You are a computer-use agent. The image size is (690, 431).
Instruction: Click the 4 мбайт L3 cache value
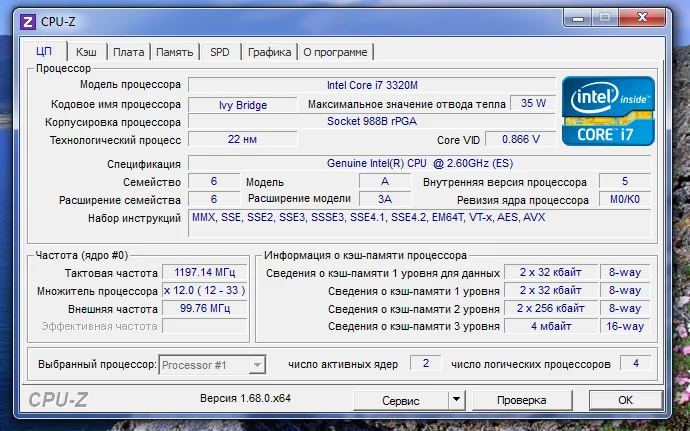coord(551,326)
